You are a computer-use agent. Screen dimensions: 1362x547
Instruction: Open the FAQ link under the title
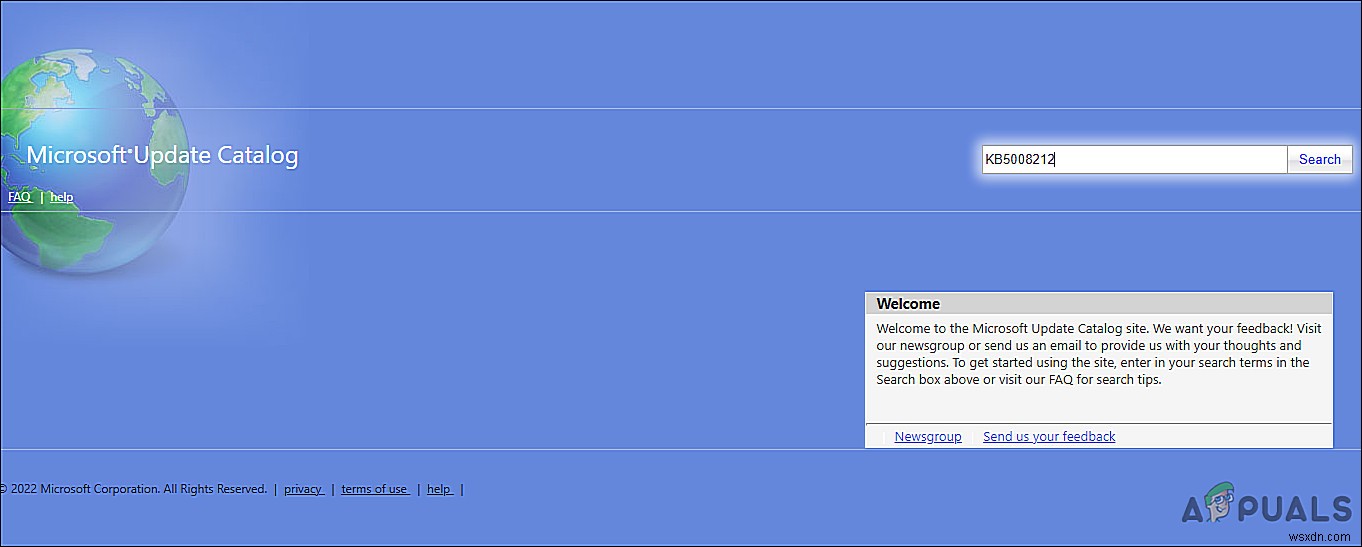pos(20,197)
